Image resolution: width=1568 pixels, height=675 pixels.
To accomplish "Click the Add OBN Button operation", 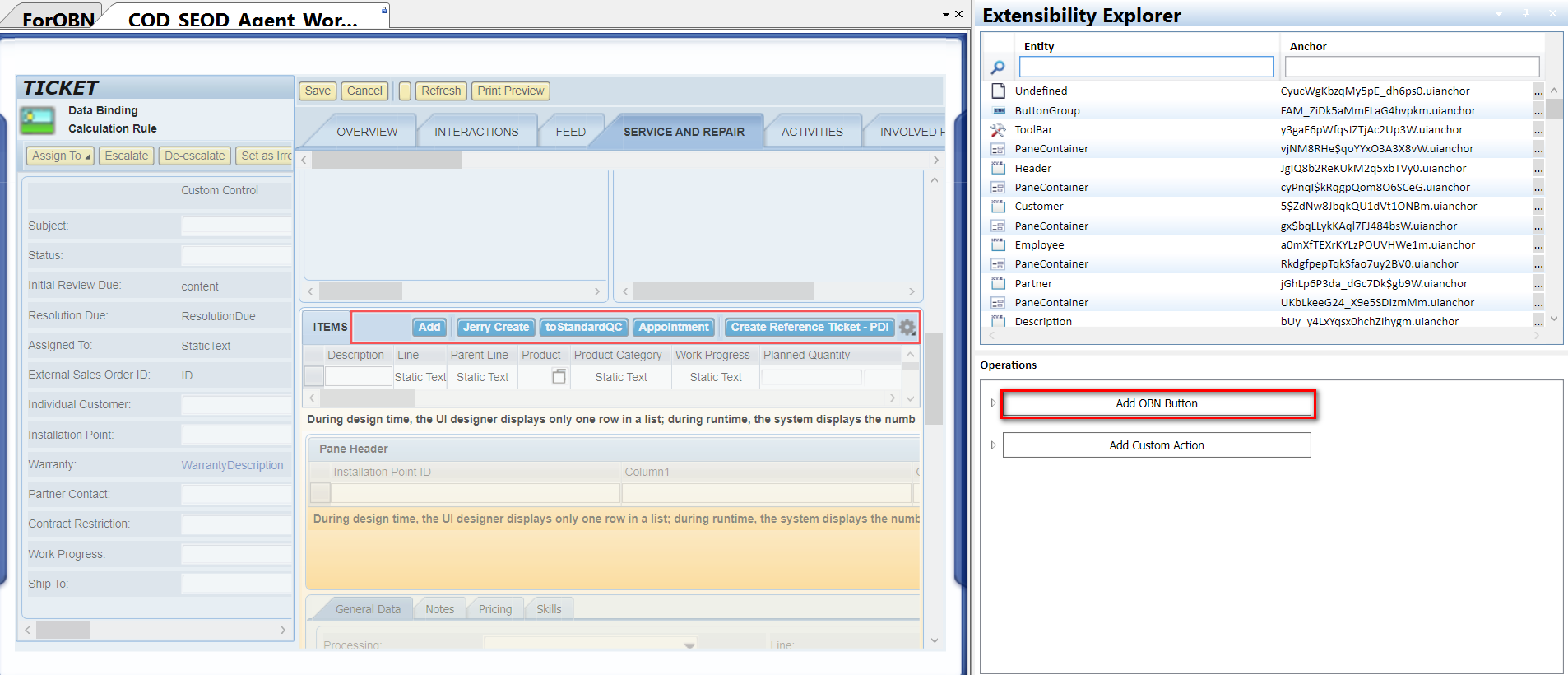I will pyautogui.click(x=1157, y=403).
